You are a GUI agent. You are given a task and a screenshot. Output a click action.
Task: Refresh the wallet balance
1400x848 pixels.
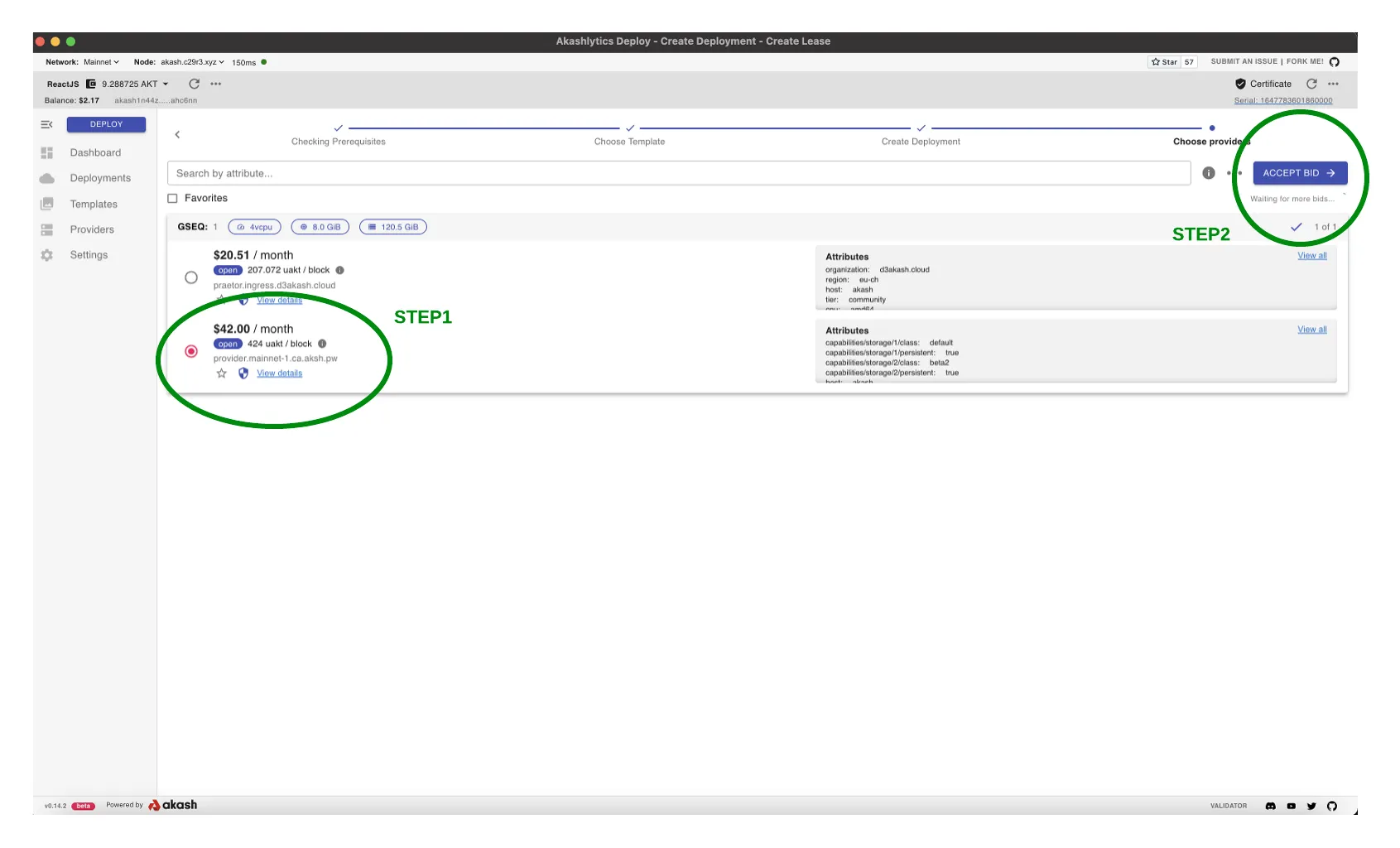[194, 84]
